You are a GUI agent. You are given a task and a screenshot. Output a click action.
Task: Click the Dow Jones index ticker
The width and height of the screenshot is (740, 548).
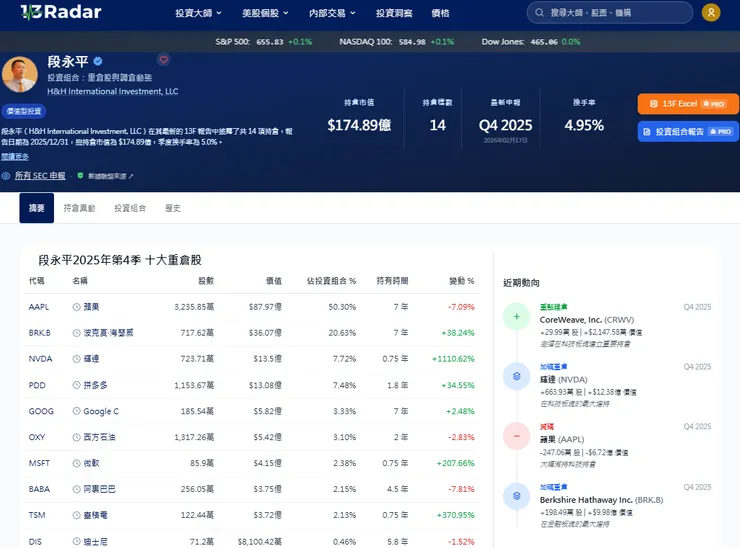(530, 42)
